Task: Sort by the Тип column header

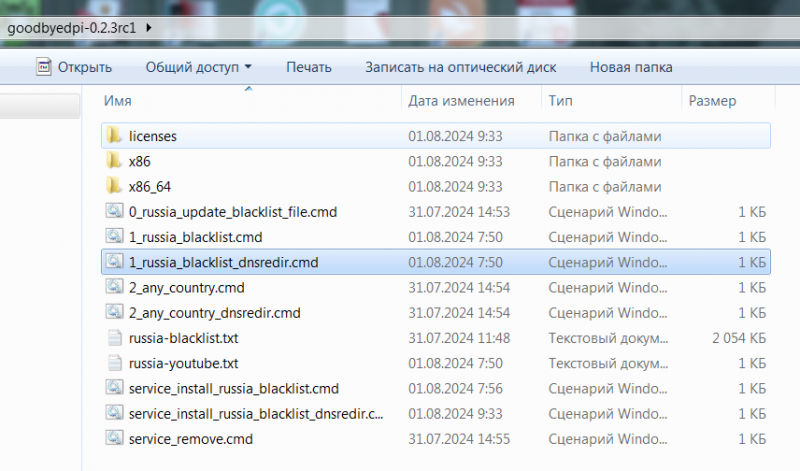Action: (x=560, y=101)
